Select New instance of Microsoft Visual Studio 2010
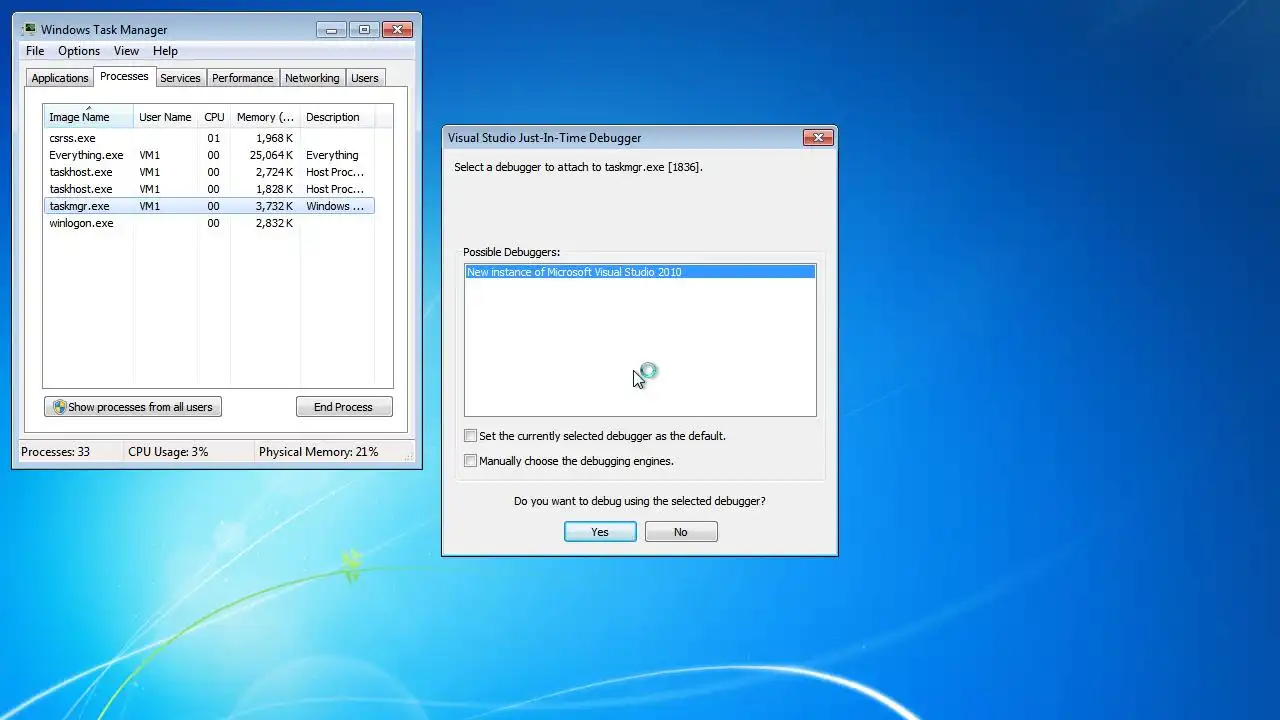1280x720 pixels. pos(640,272)
